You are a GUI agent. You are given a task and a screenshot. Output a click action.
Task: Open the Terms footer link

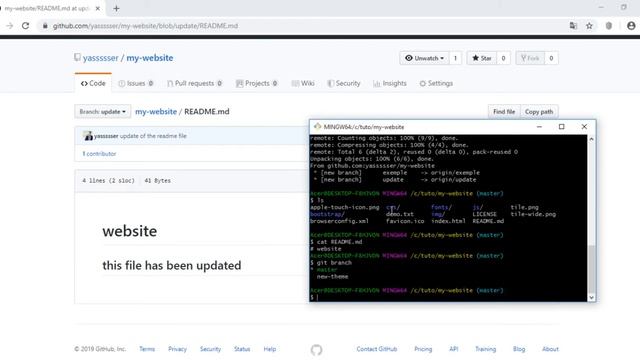tap(147, 349)
